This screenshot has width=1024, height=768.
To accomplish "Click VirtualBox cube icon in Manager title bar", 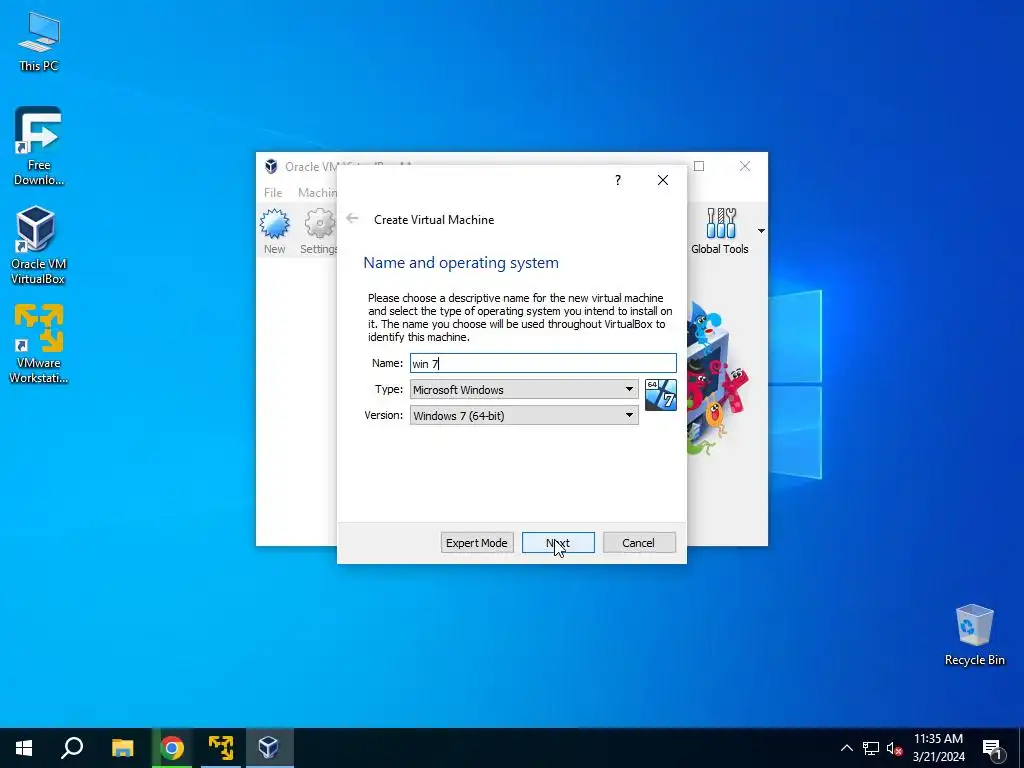I will pos(271,166).
